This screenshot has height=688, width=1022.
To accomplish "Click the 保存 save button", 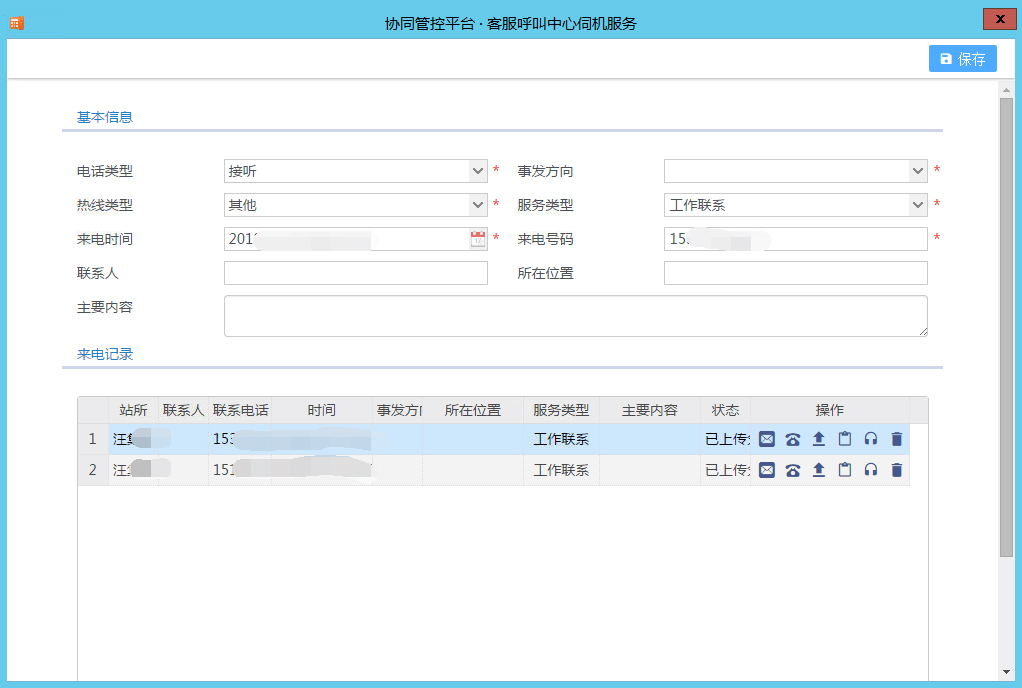I will pos(962,59).
